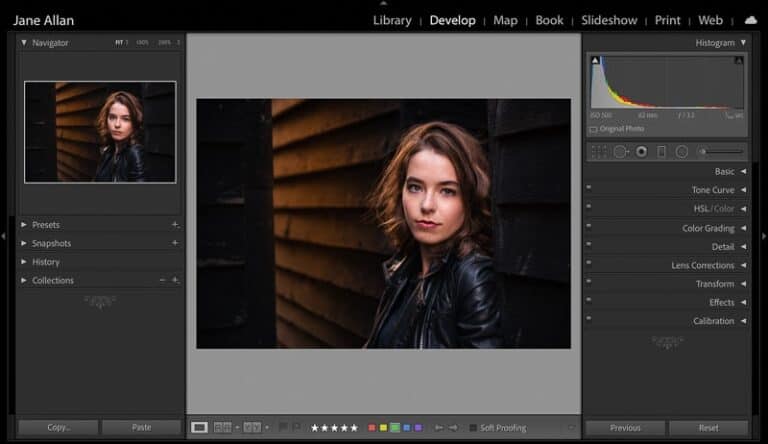Select the Crop Overlay tool
This screenshot has width=768, height=444.
tap(599, 152)
